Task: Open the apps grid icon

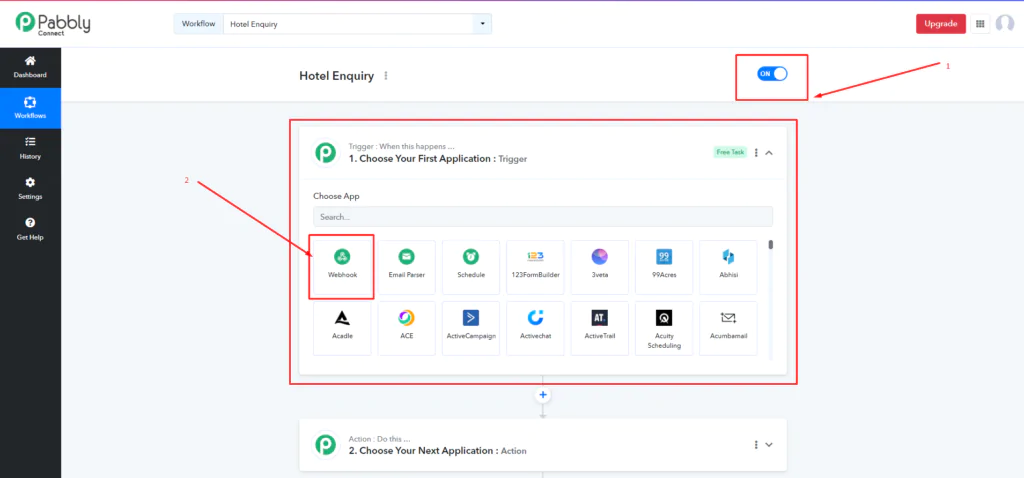Action: (980, 24)
